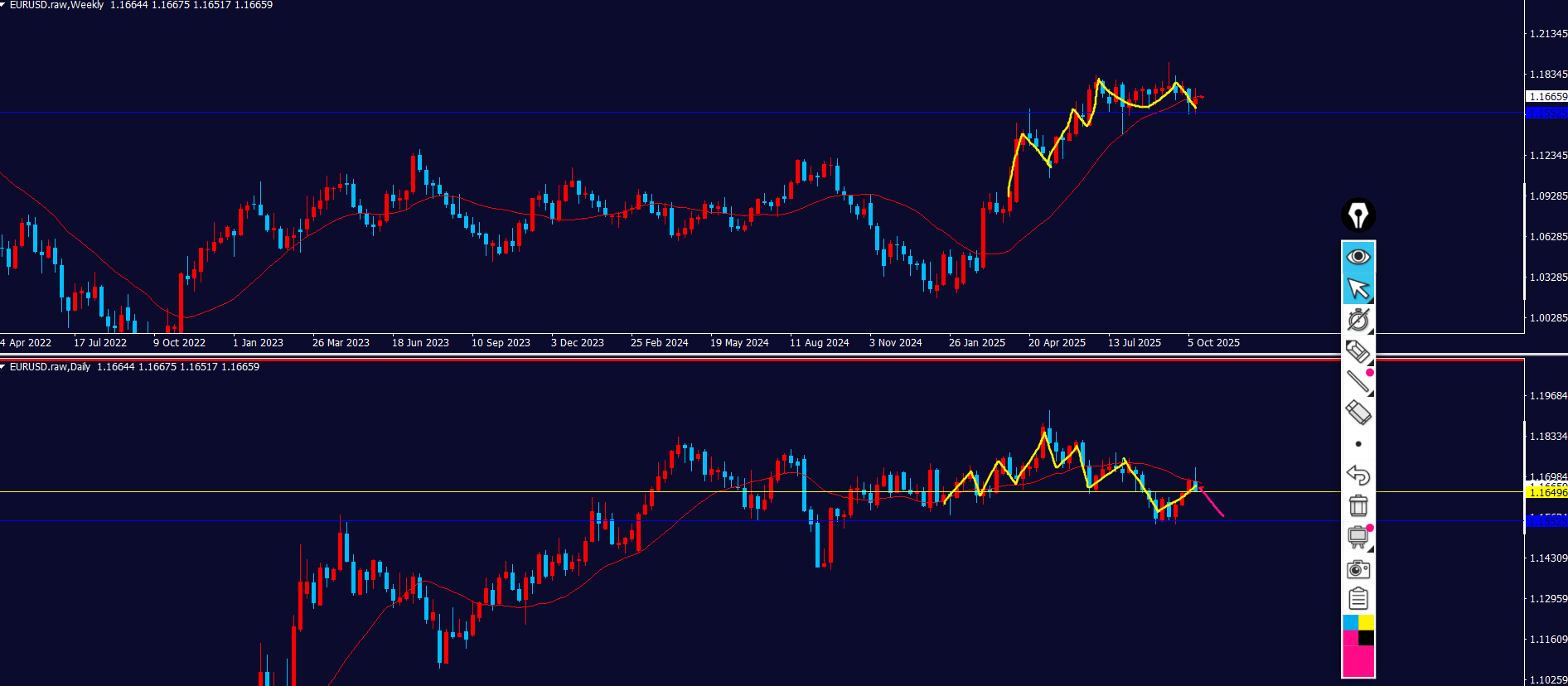The width and height of the screenshot is (1568, 686).
Task: Click the trash can clear icon
Action: click(x=1357, y=505)
